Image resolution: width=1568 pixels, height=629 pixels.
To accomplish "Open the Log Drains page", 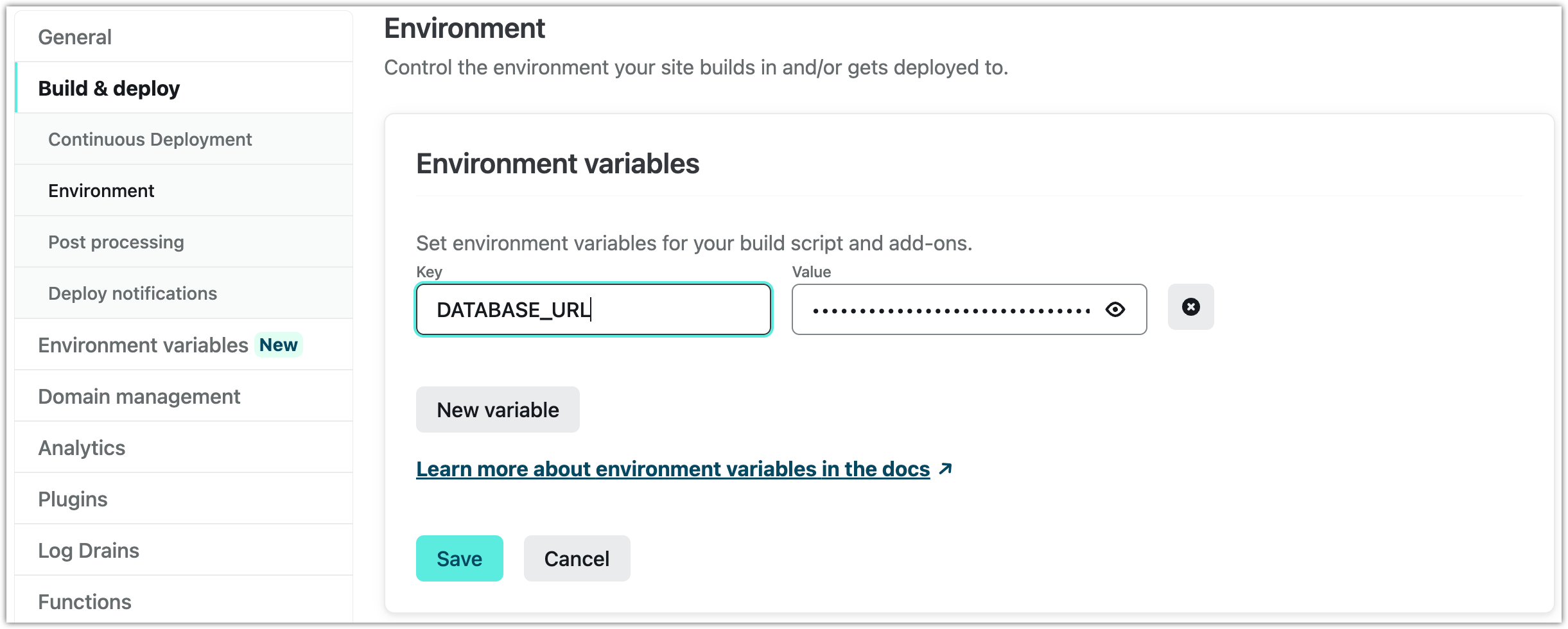I will [x=89, y=550].
